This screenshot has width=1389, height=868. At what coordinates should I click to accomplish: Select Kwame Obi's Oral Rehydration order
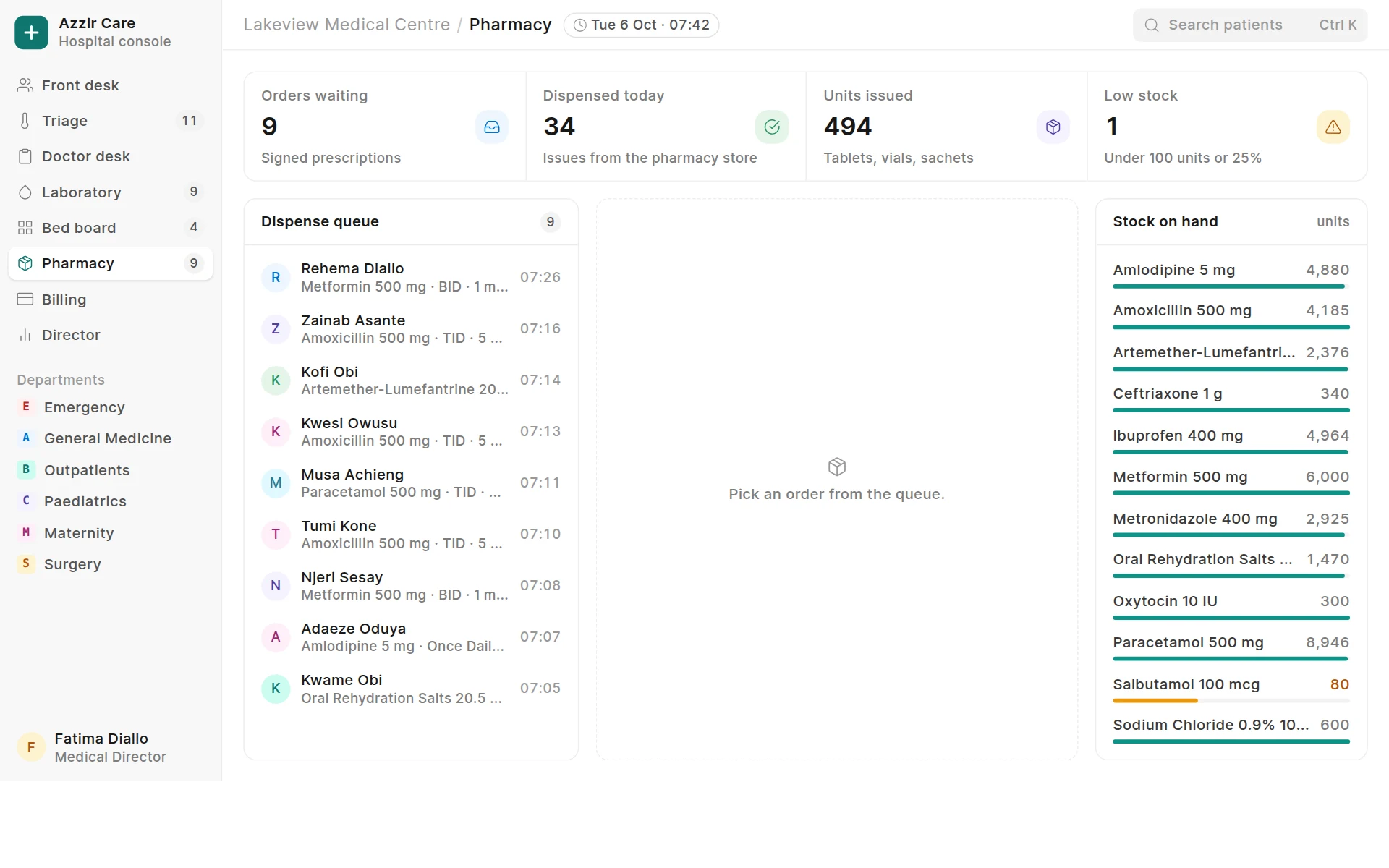(411, 689)
